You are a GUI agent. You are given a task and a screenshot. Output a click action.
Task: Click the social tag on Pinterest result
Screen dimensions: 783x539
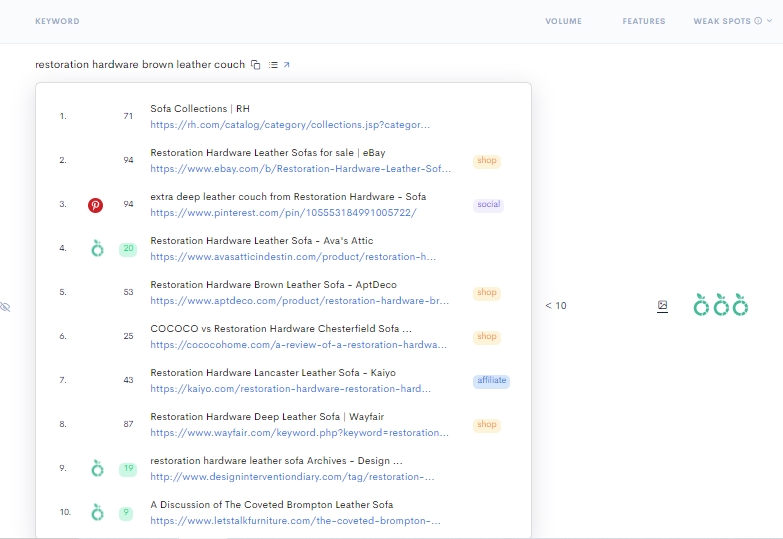coord(488,205)
